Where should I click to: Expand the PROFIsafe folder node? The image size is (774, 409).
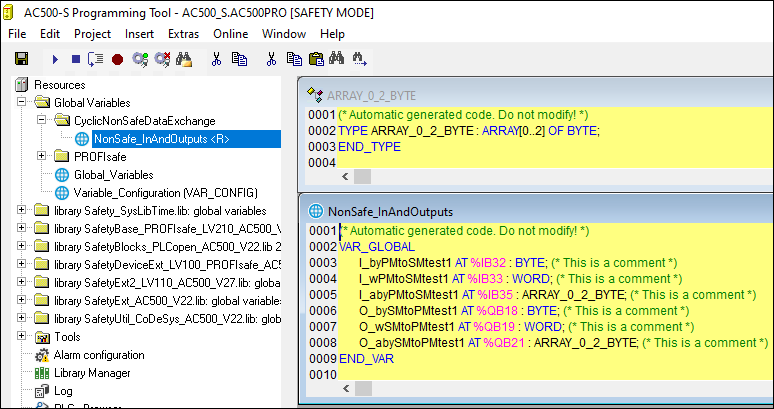pyautogui.click(x=41, y=156)
